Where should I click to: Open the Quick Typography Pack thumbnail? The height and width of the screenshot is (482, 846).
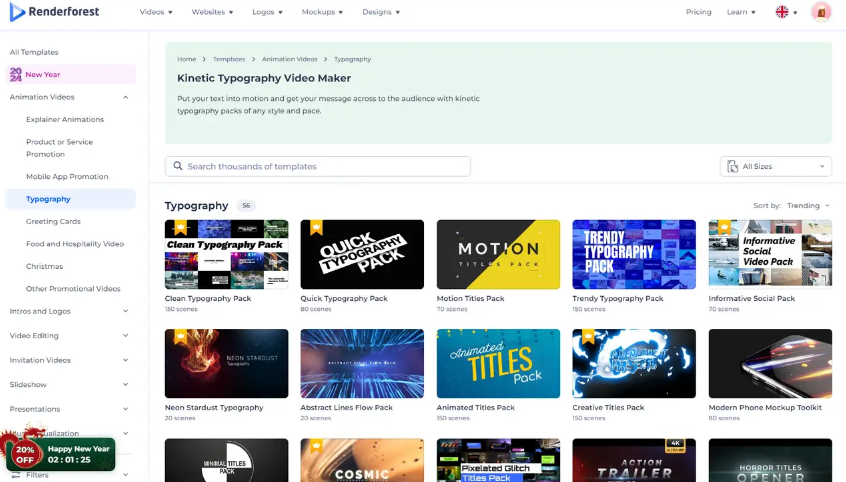point(362,254)
